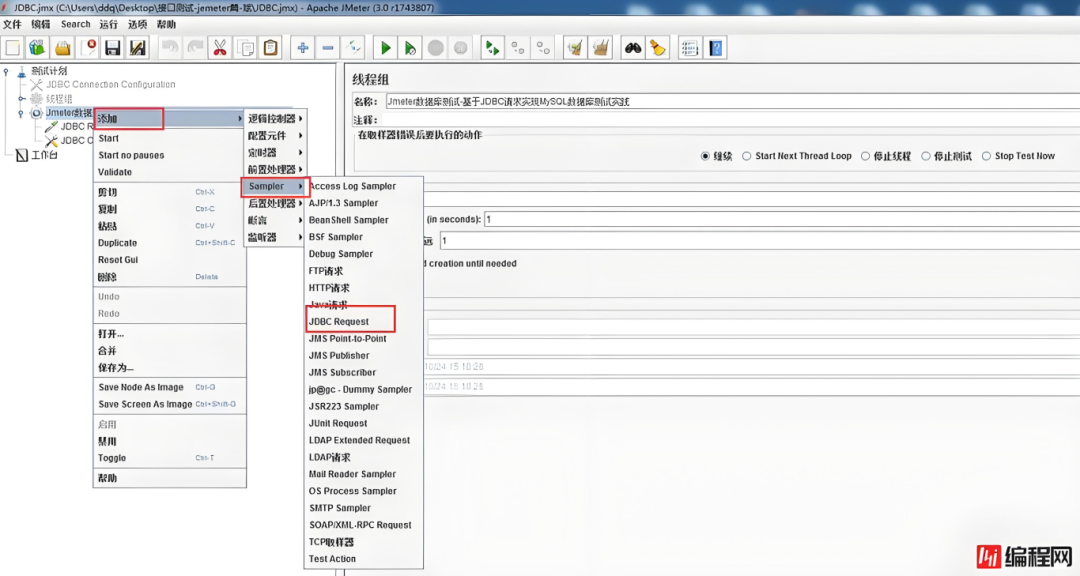This screenshot has height=576, width=1080.
Task: Click the Ramp-Up (in seconds) input field
Action: click(782, 220)
